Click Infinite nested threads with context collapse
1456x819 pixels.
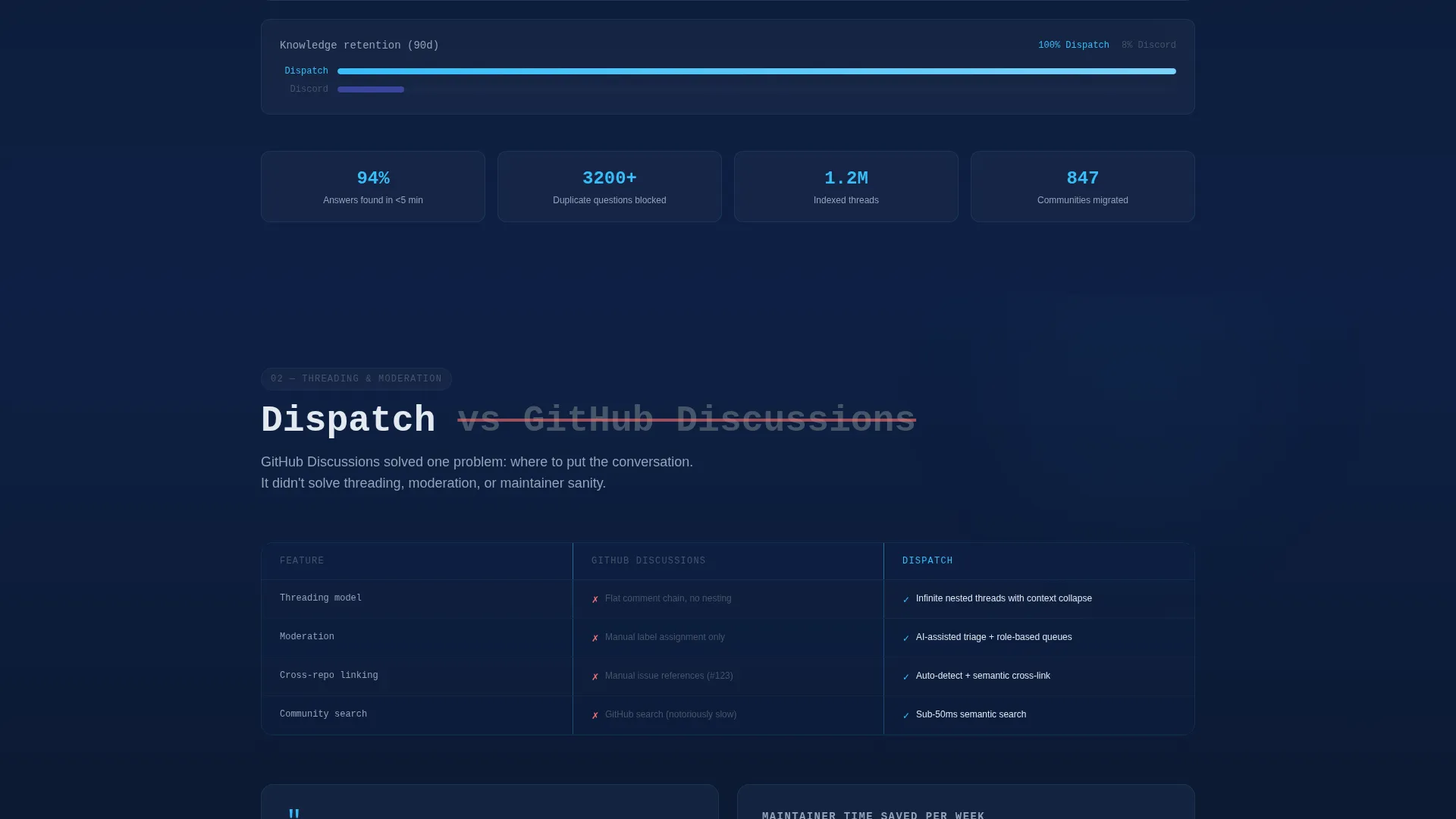1004,598
